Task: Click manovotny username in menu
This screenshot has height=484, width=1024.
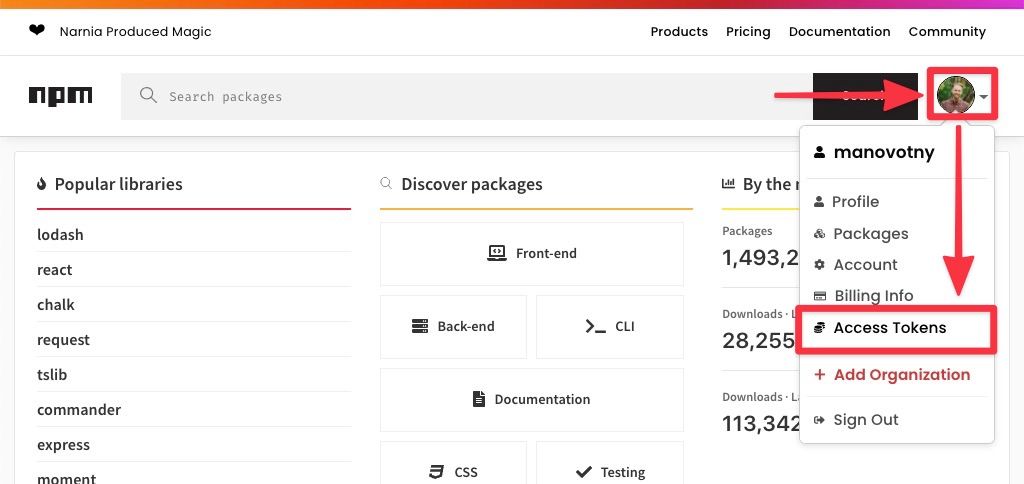Action: [x=884, y=152]
